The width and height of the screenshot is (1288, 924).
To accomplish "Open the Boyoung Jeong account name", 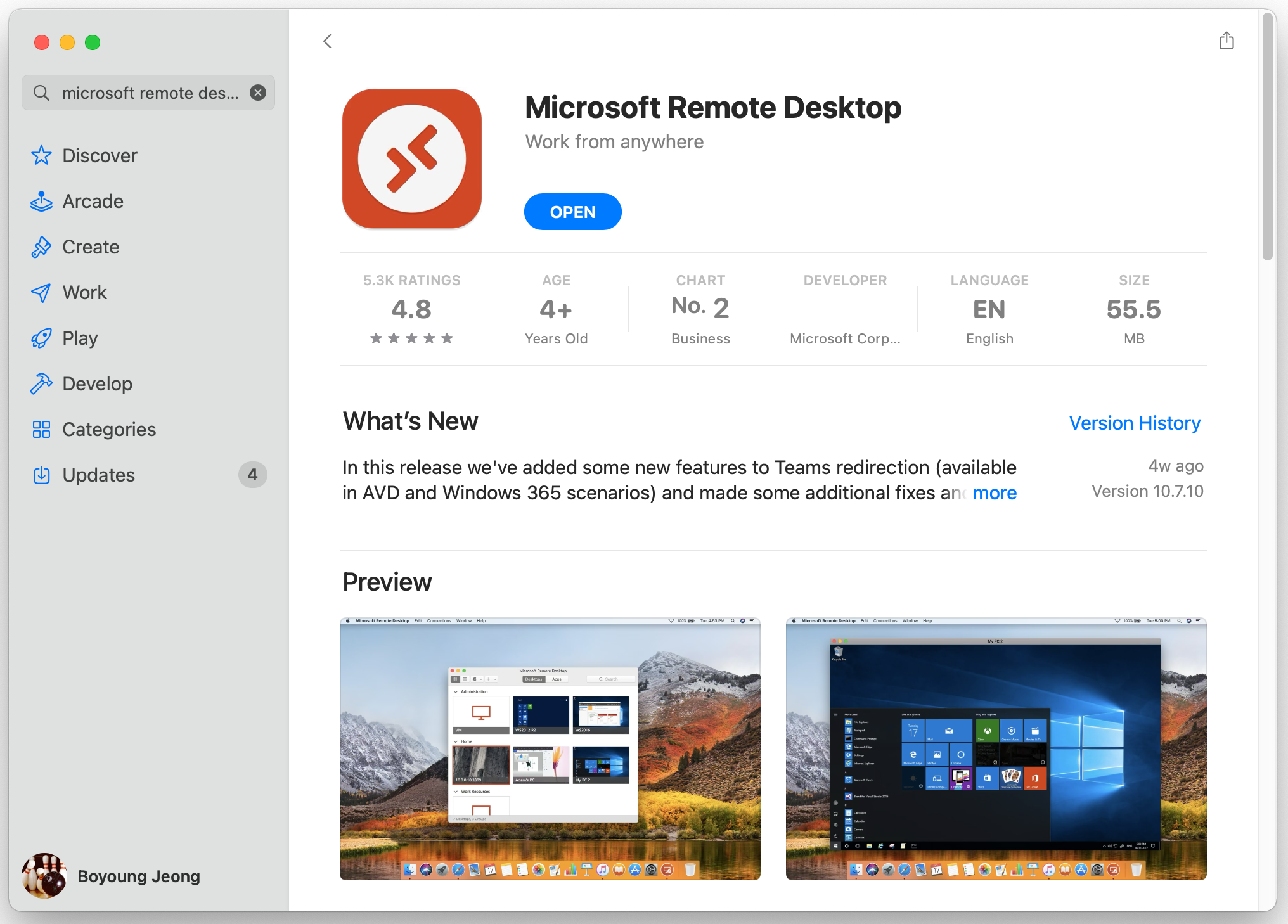I will pos(139,876).
